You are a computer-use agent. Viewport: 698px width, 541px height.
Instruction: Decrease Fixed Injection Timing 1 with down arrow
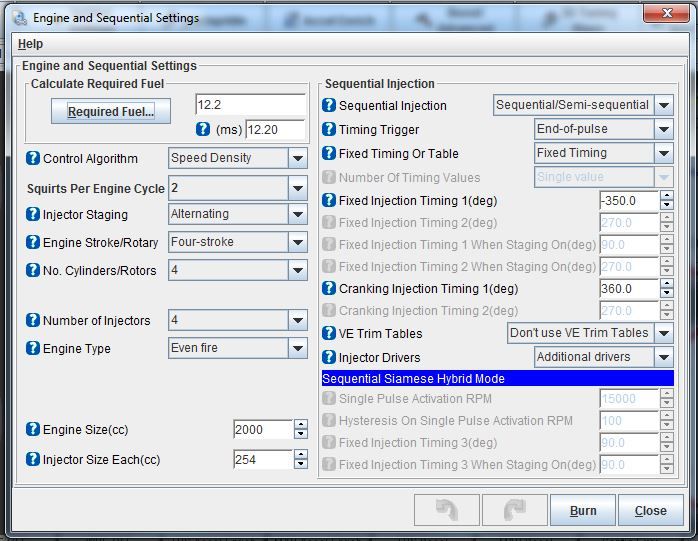666,205
